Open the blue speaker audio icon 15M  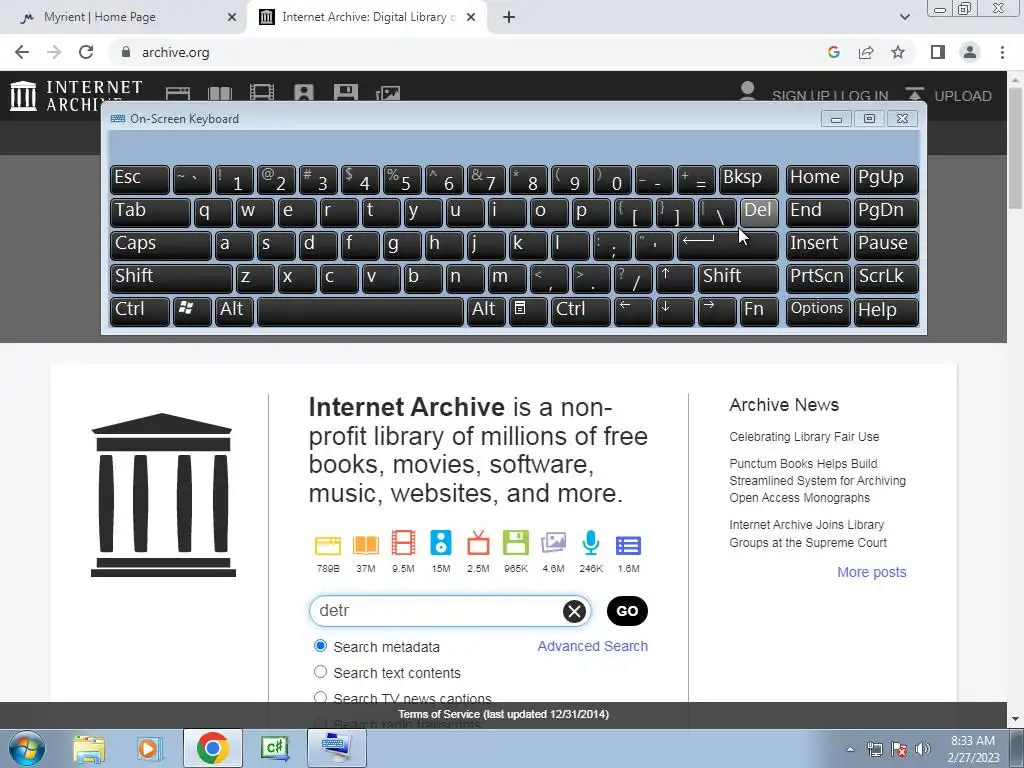pos(441,543)
